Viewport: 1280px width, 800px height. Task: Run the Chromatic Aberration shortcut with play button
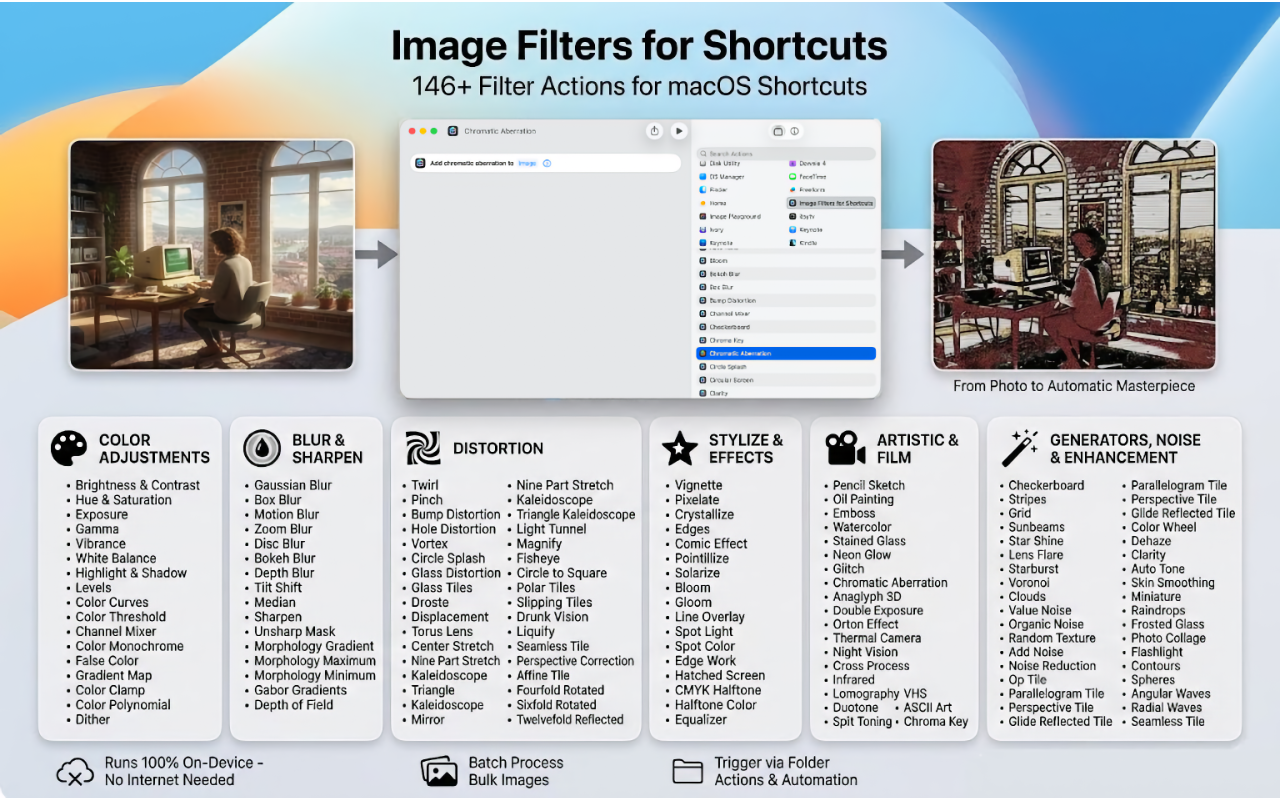[679, 131]
